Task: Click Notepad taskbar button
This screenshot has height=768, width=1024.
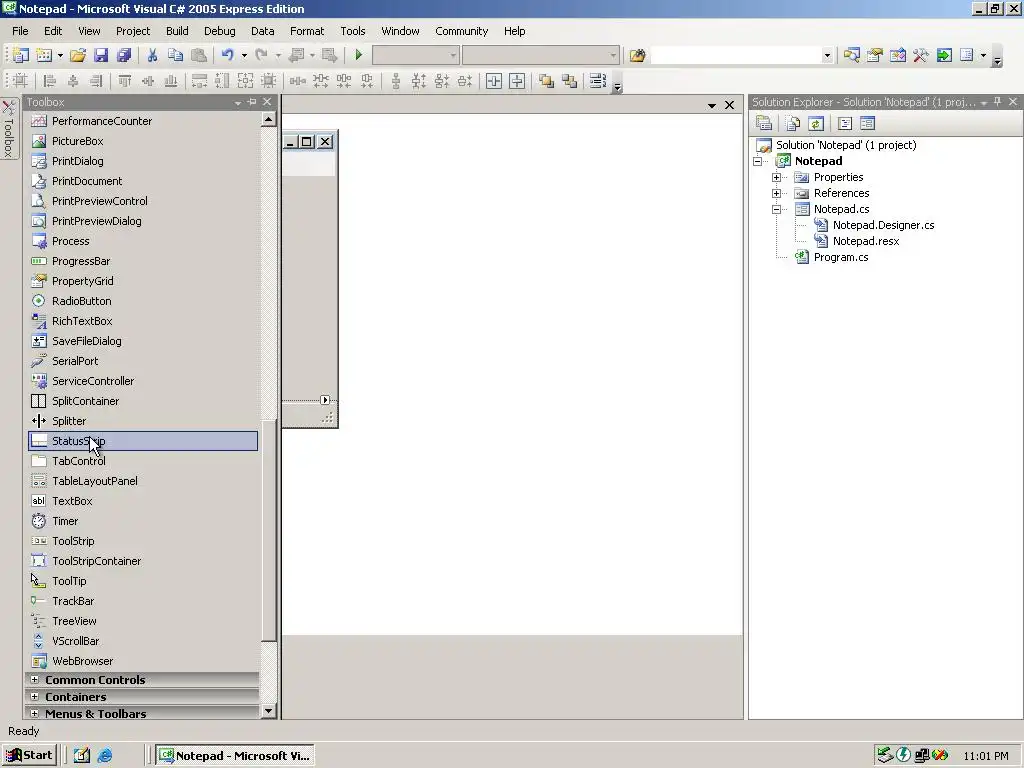Action: tap(235, 756)
